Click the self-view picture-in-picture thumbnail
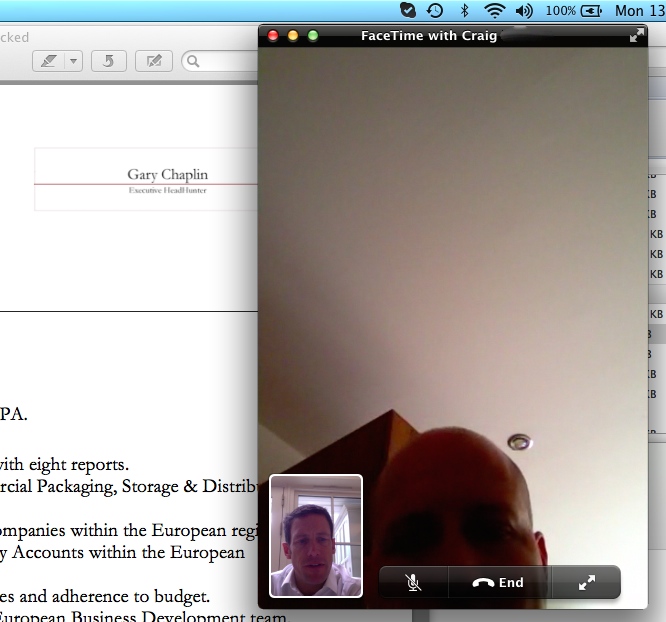 tap(316, 536)
